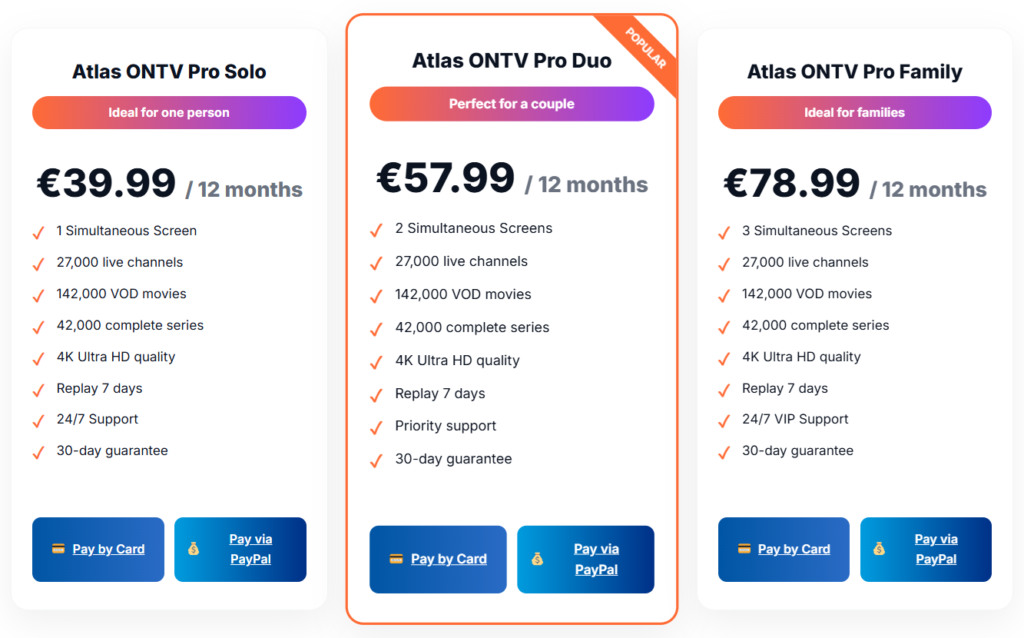Click money bag icon in Family plan
The image size is (1024, 638).
[879, 549]
